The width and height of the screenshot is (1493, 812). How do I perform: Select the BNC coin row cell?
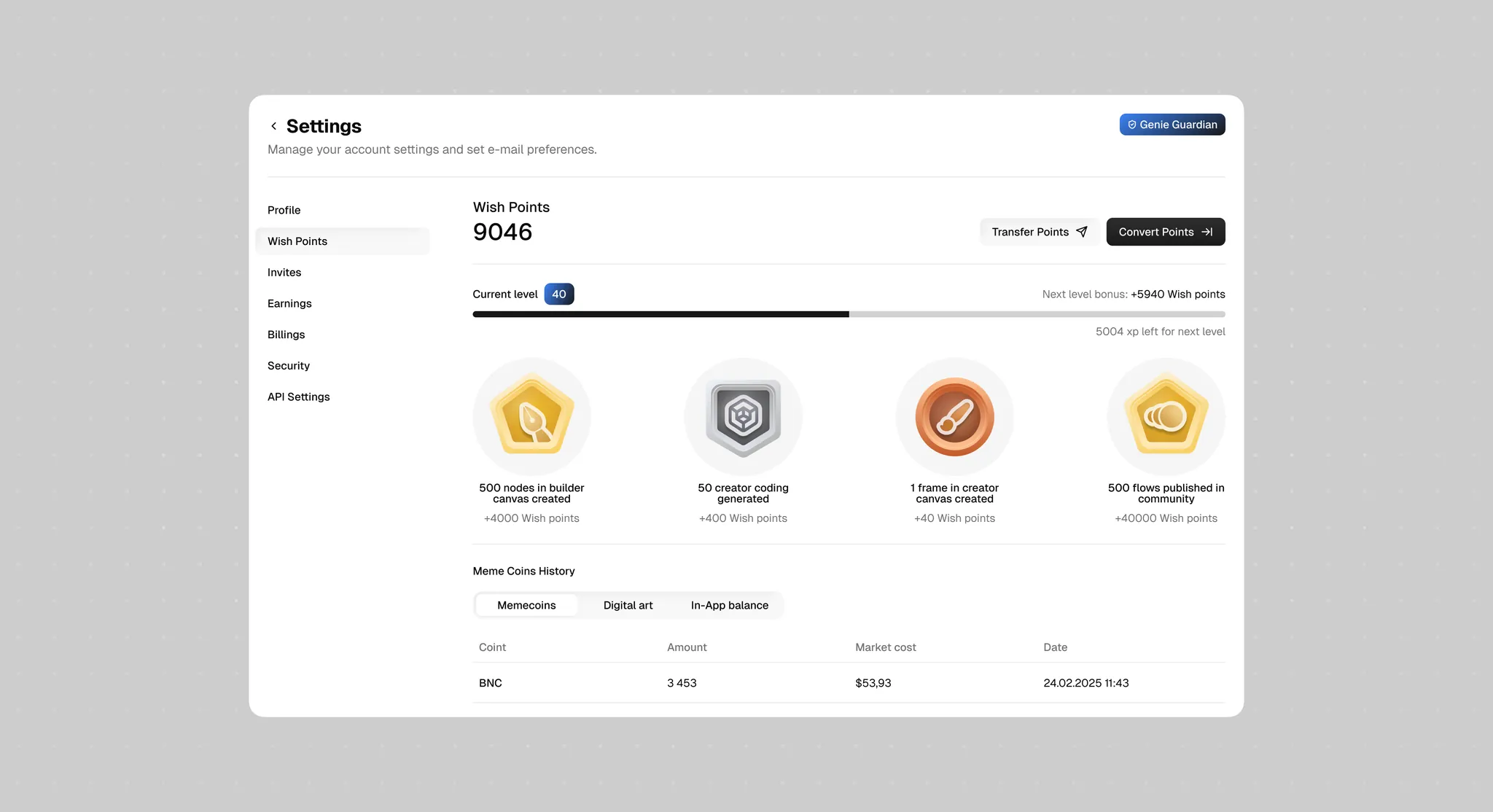pyautogui.click(x=491, y=683)
